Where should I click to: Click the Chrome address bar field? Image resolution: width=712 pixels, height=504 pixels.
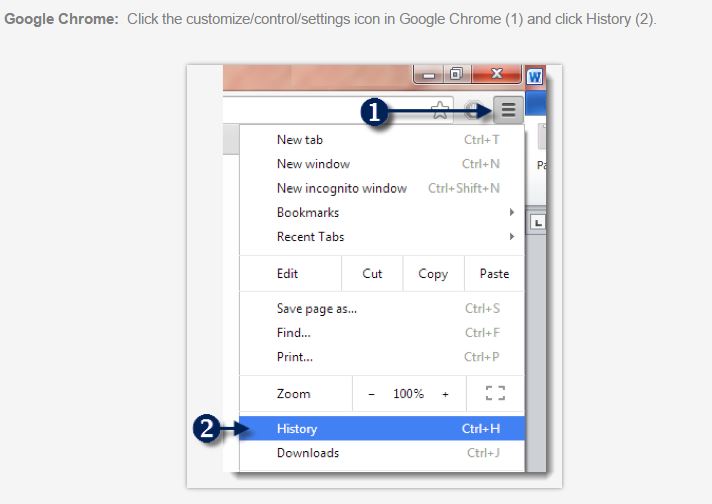click(338, 110)
